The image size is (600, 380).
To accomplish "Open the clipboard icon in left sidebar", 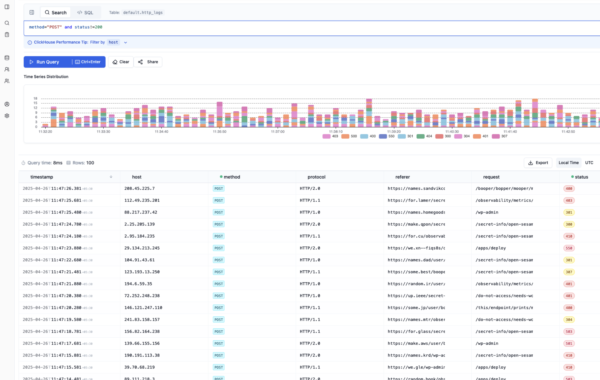I will point(7,34).
